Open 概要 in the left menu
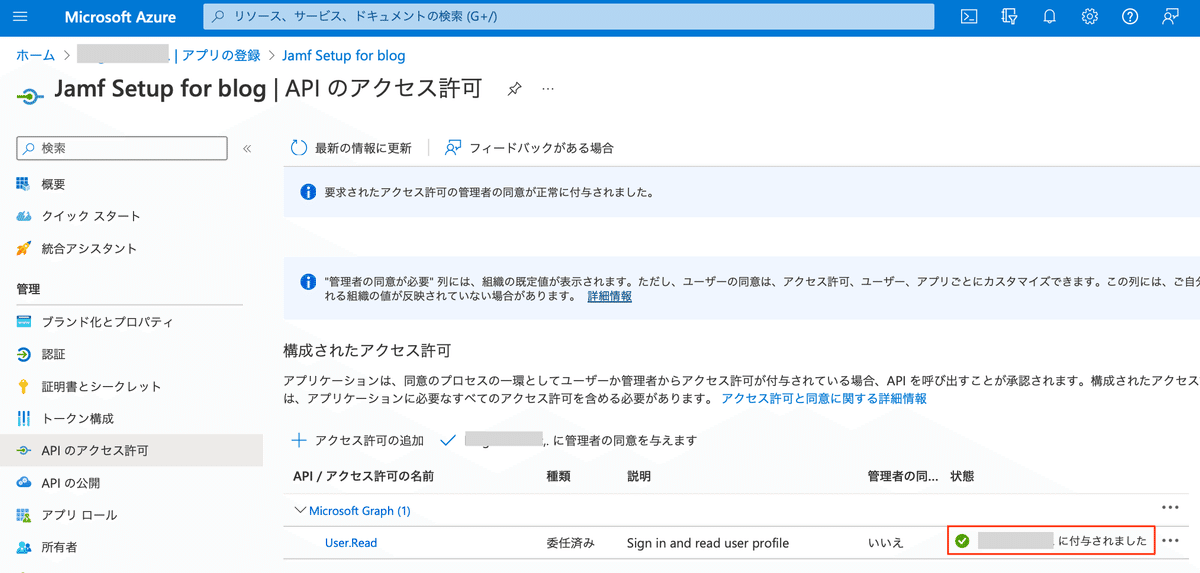 [x=54, y=184]
